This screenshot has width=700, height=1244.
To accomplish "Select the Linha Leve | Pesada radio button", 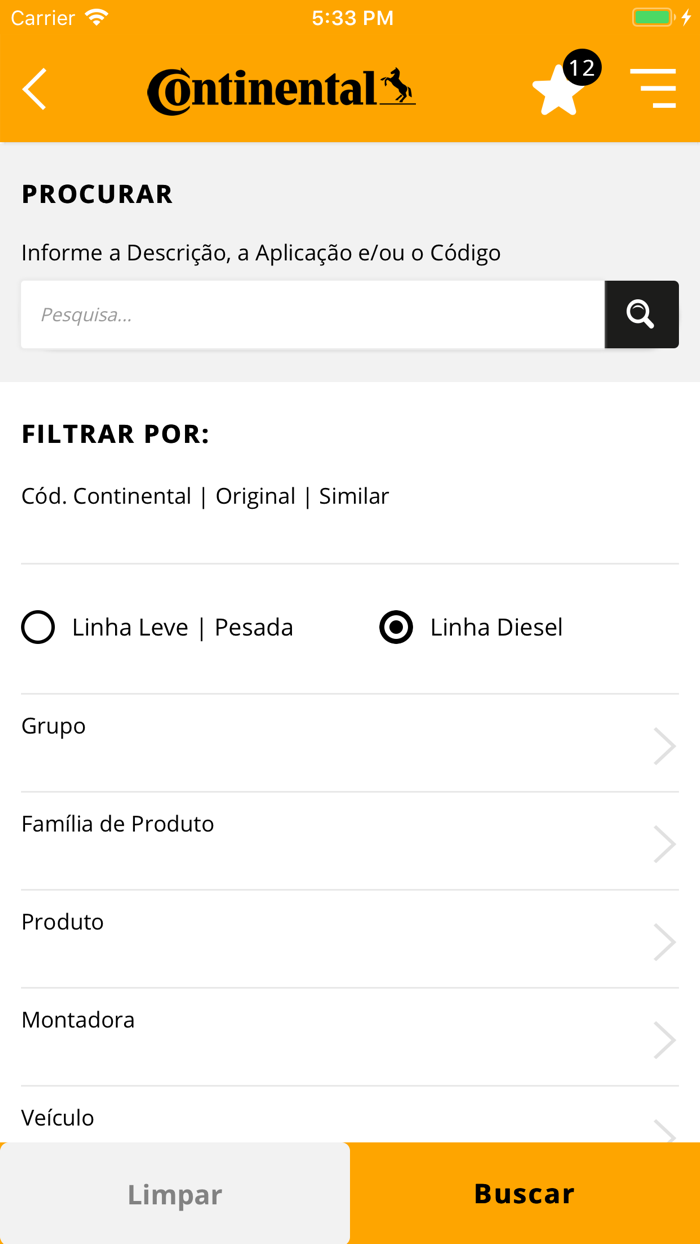I will (37, 627).
